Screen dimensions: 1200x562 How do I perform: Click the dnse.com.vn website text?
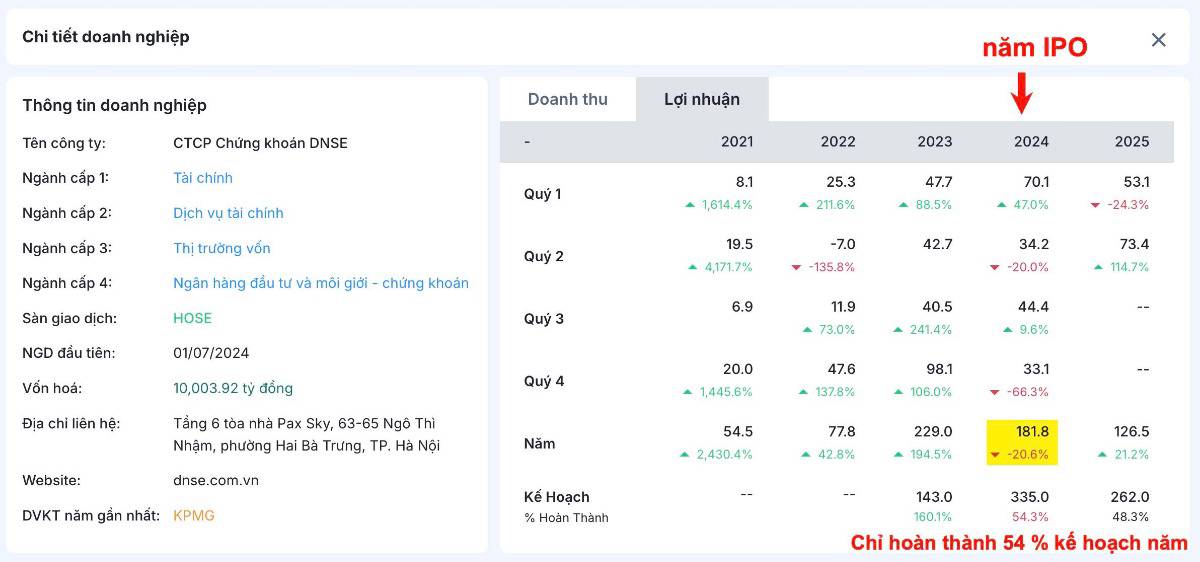pyautogui.click(x=216, y=480)
